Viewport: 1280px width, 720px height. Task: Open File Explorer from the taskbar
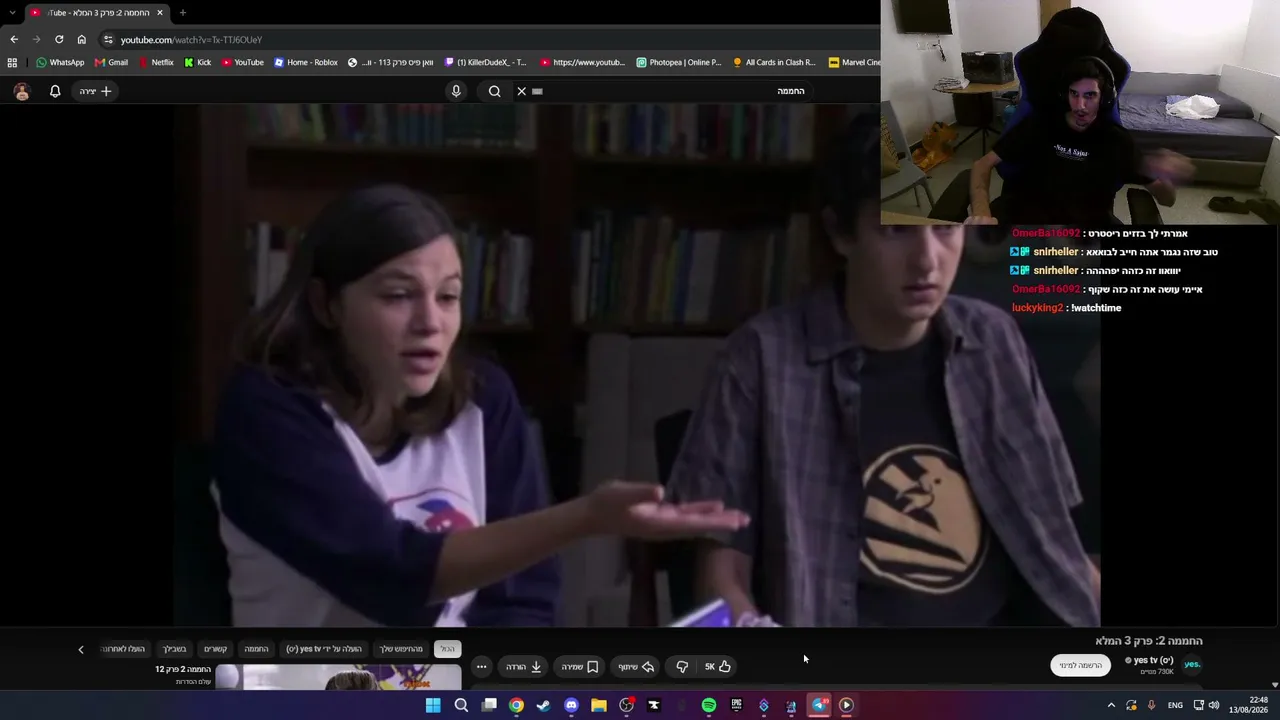(598, 705)
